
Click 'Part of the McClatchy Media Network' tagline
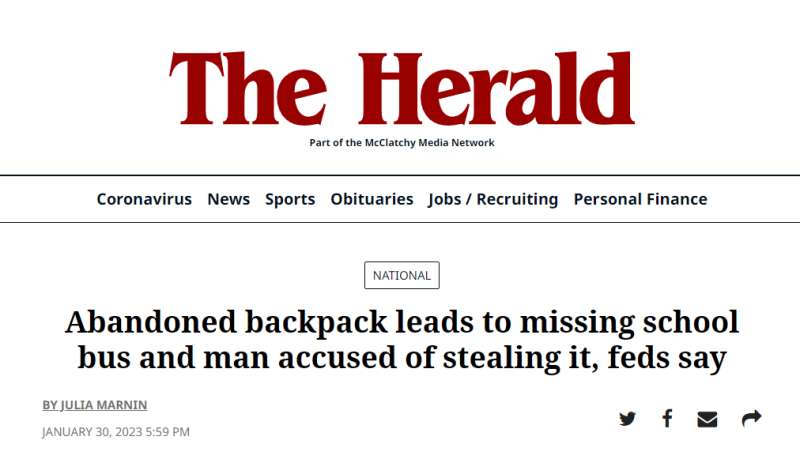(x=402, y=143)
